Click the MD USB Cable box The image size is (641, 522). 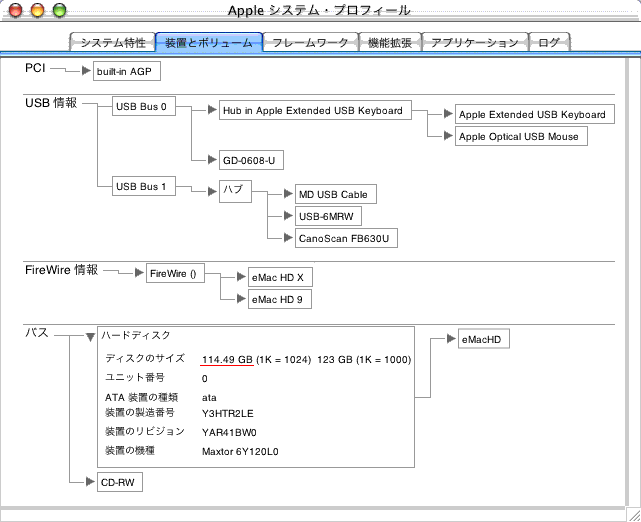[336, 194]
